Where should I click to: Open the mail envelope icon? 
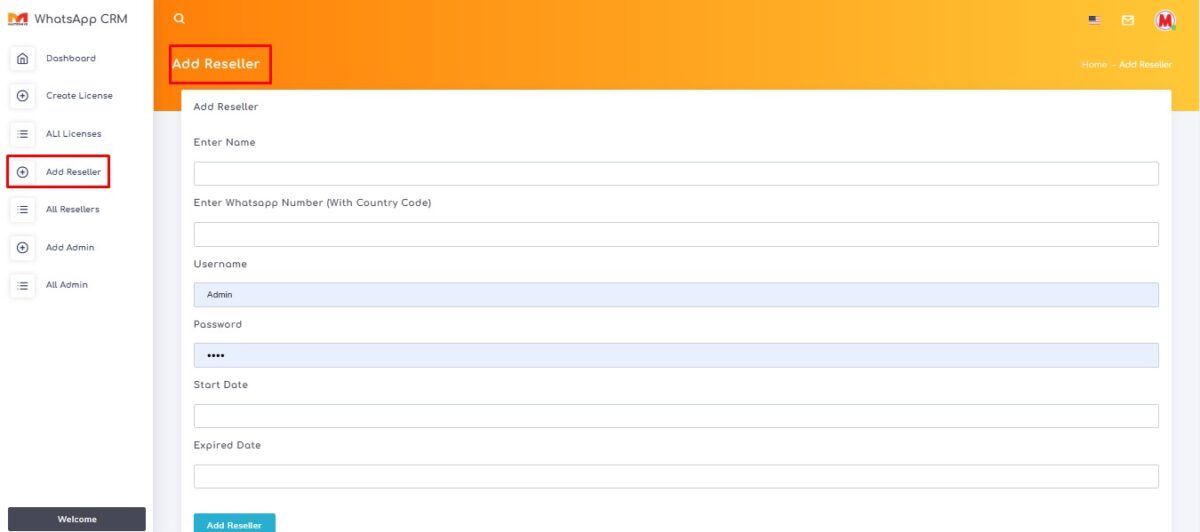tap(1128, 20)
